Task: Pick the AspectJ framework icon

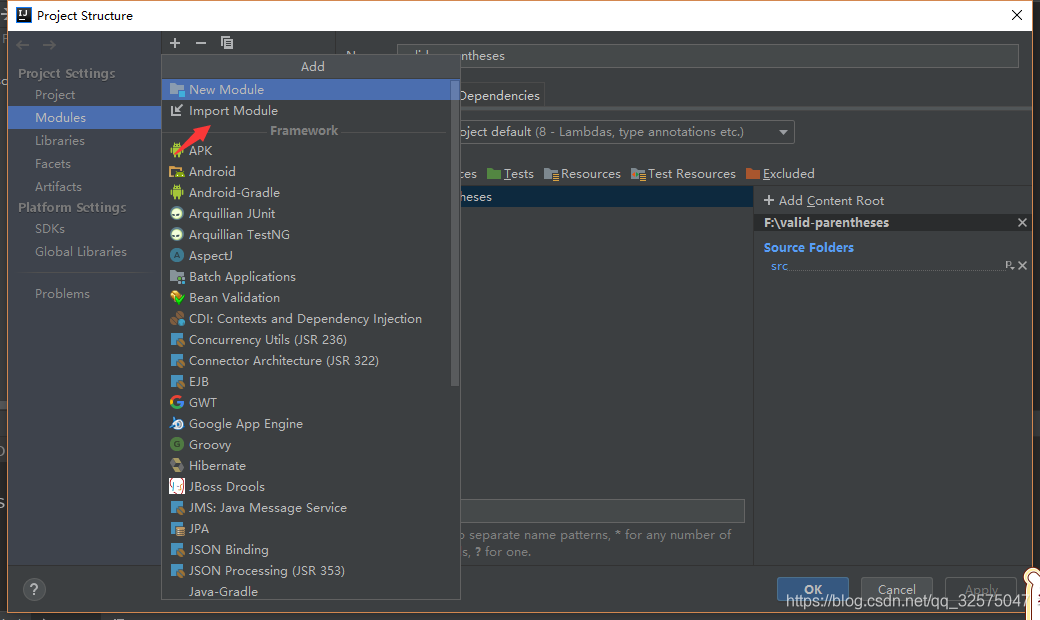Action: pos(176,255)
